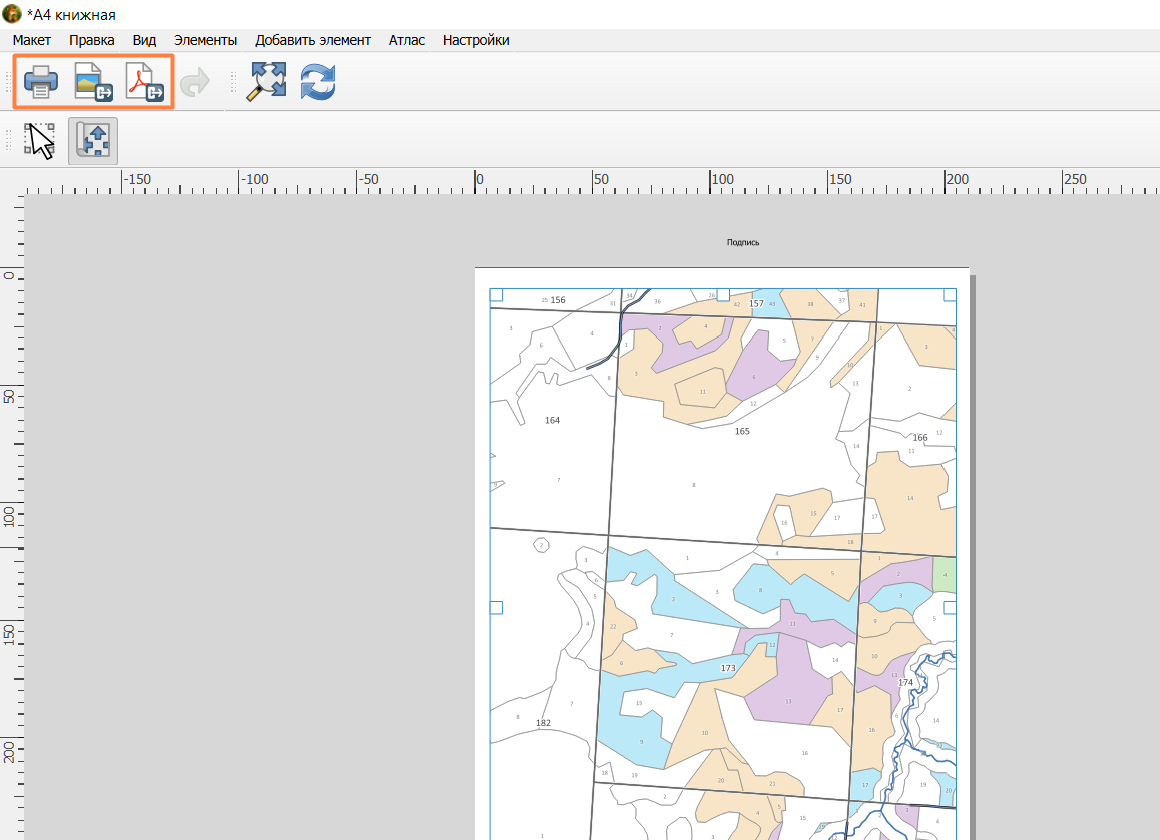Click the grayed-out redo arrow

click(x=195, y=81)
